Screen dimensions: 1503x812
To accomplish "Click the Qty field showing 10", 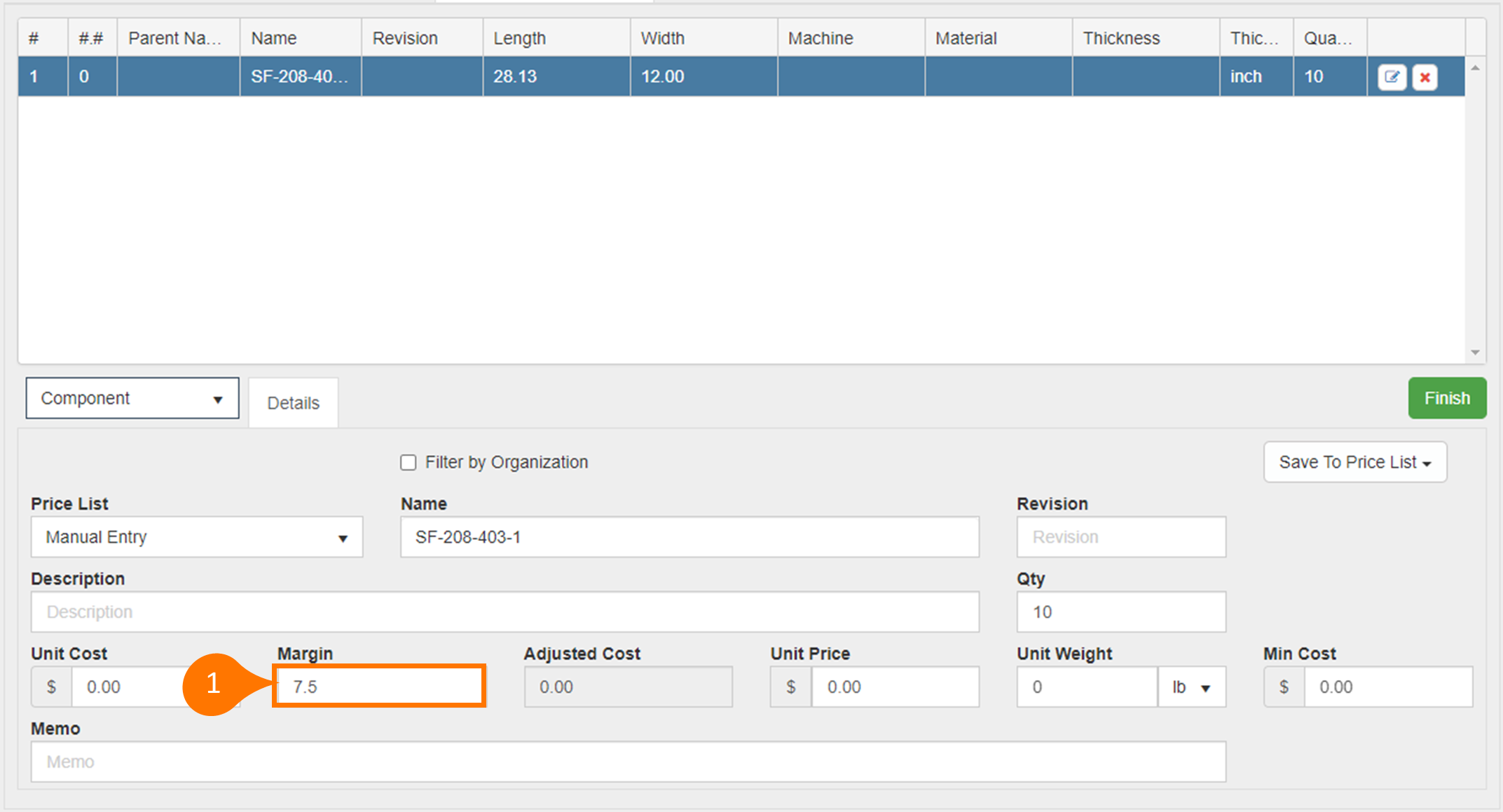I will tap(1120, 612).
